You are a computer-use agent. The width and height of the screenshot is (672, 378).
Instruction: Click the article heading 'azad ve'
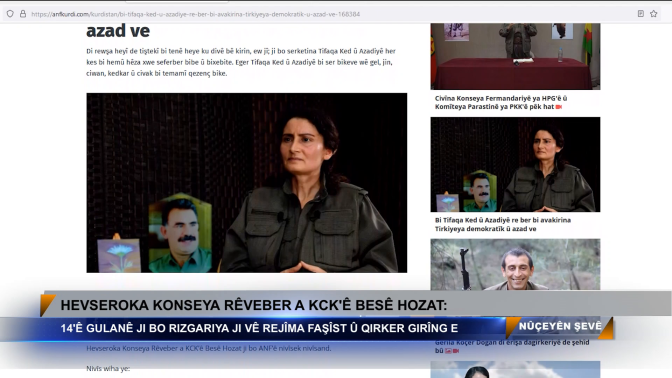pos(118,31)
